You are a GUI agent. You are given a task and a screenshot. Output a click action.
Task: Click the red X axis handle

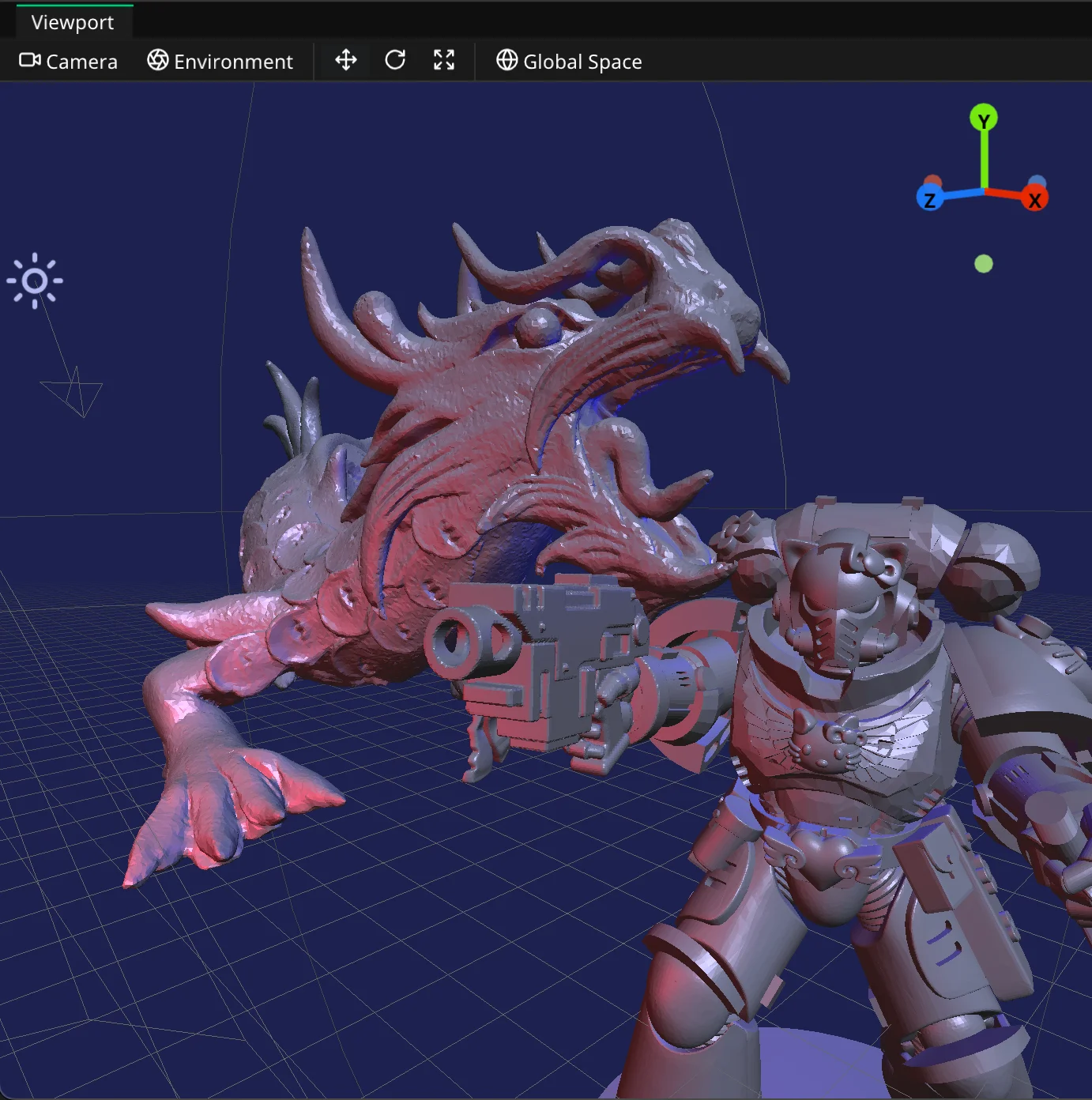(1034, 199)
